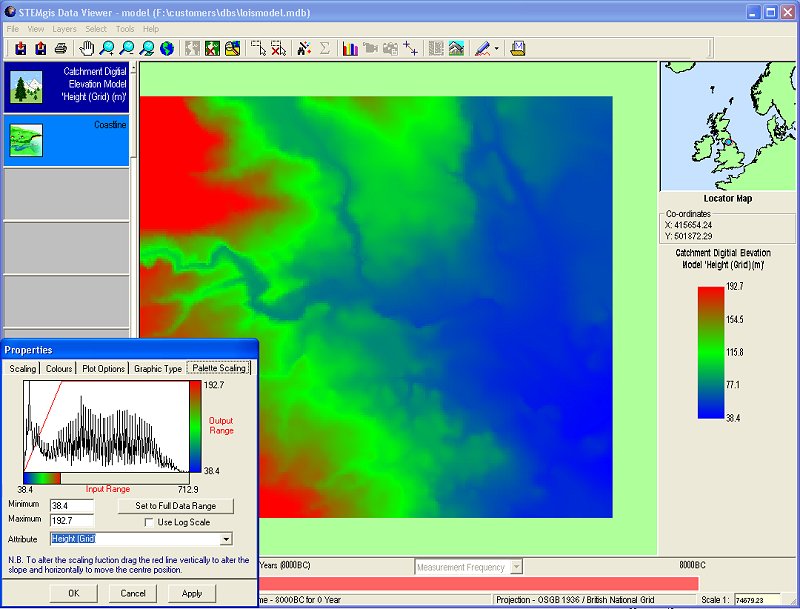800x609 pixels.
Task: Enable the Use Log Scale checkbox
Action: pos(150,522)
